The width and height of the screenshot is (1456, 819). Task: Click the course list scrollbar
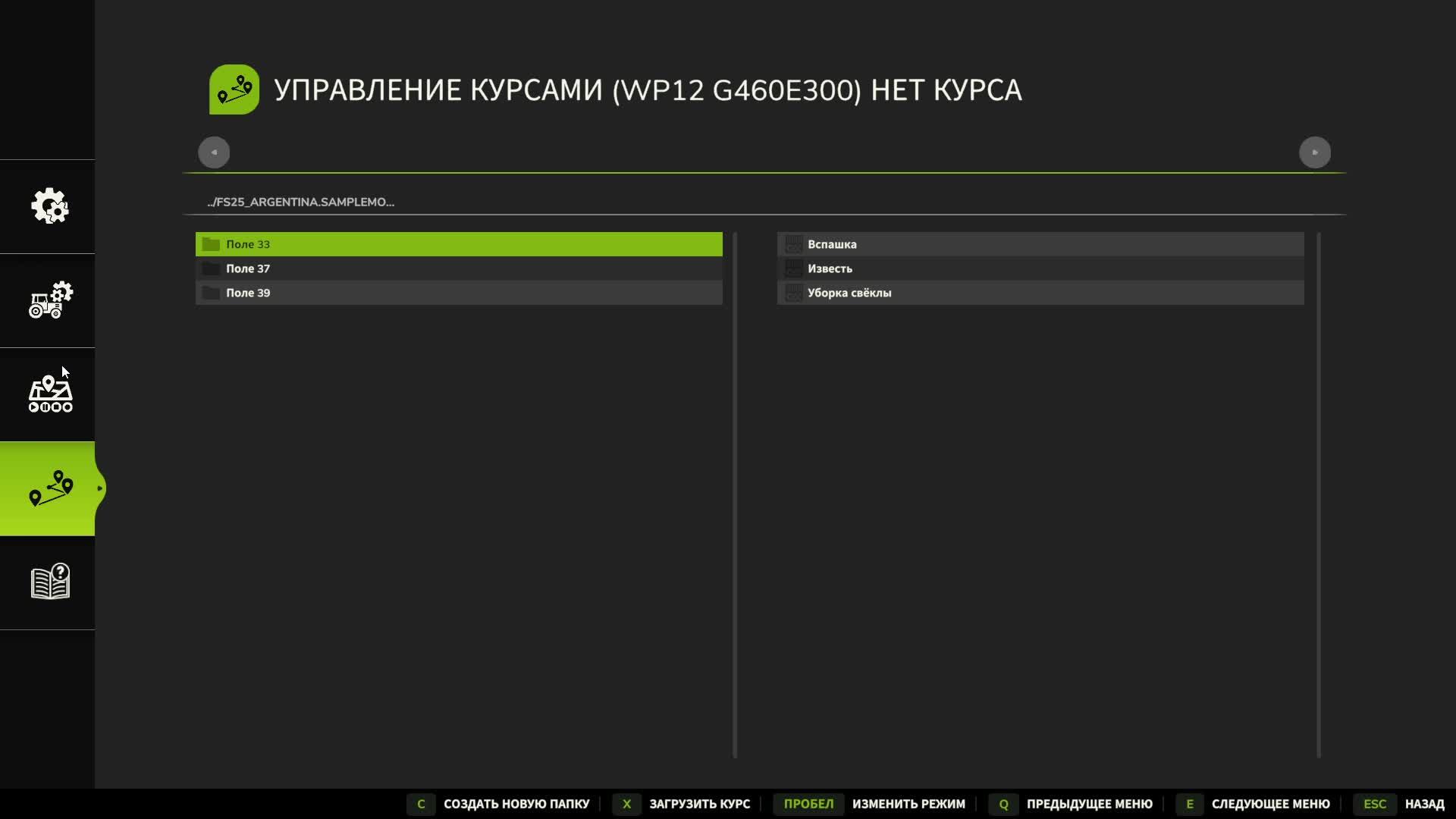(1319, 495)
